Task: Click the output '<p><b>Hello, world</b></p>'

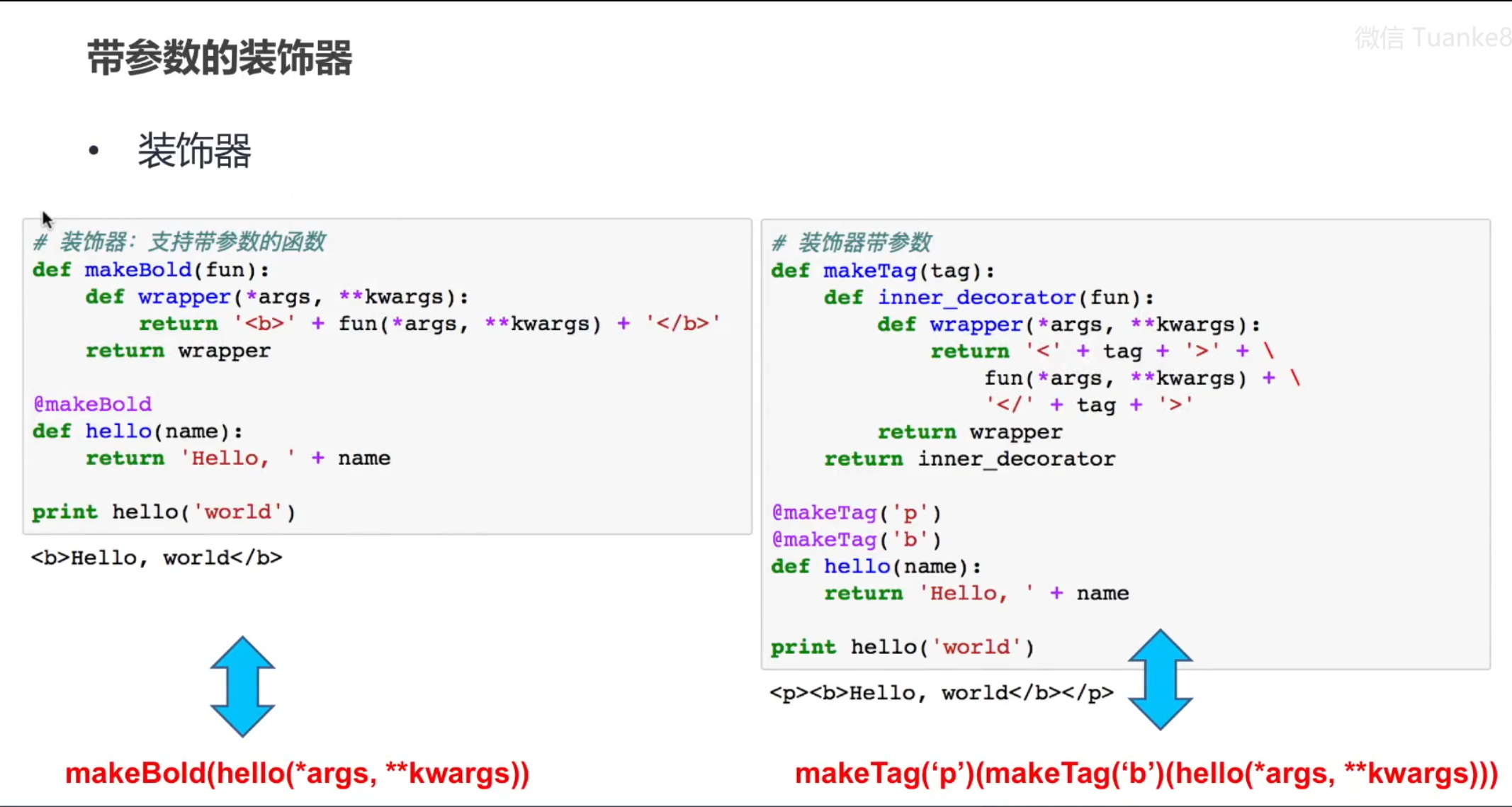Action: 942,692
